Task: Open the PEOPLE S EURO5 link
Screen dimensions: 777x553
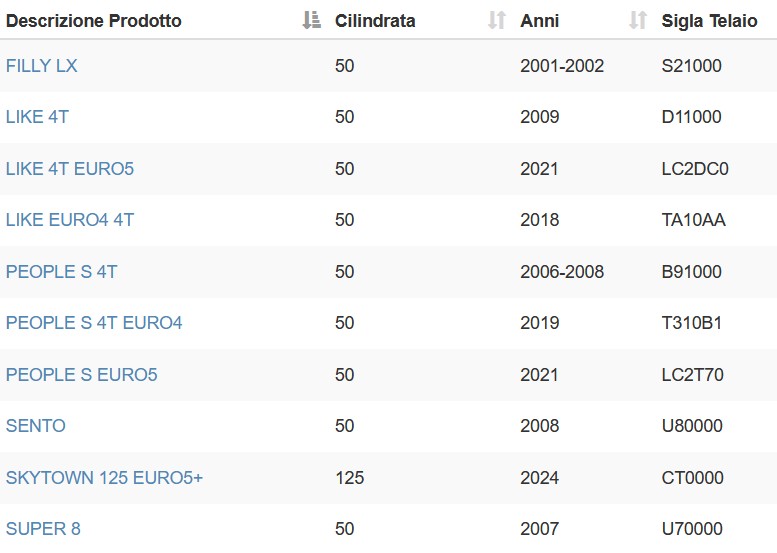Action: tap(82, 375)
